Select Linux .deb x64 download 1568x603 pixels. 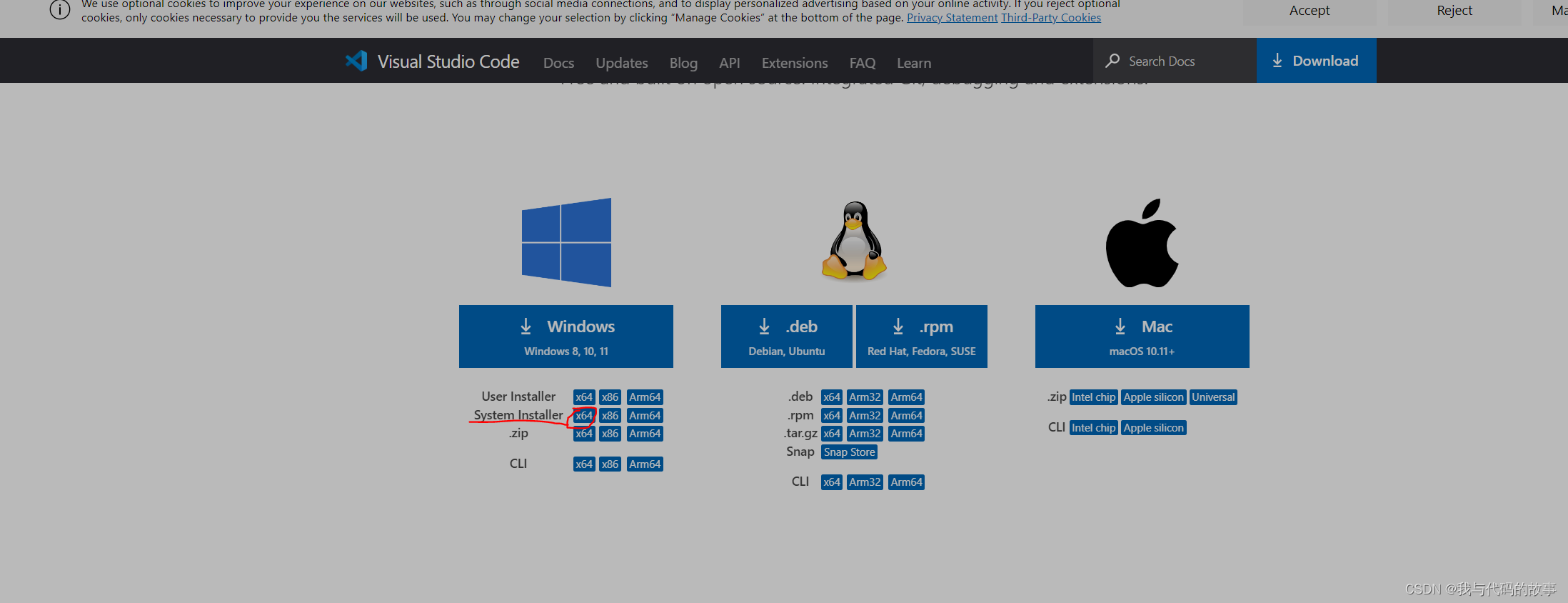[x=832, y=397]
